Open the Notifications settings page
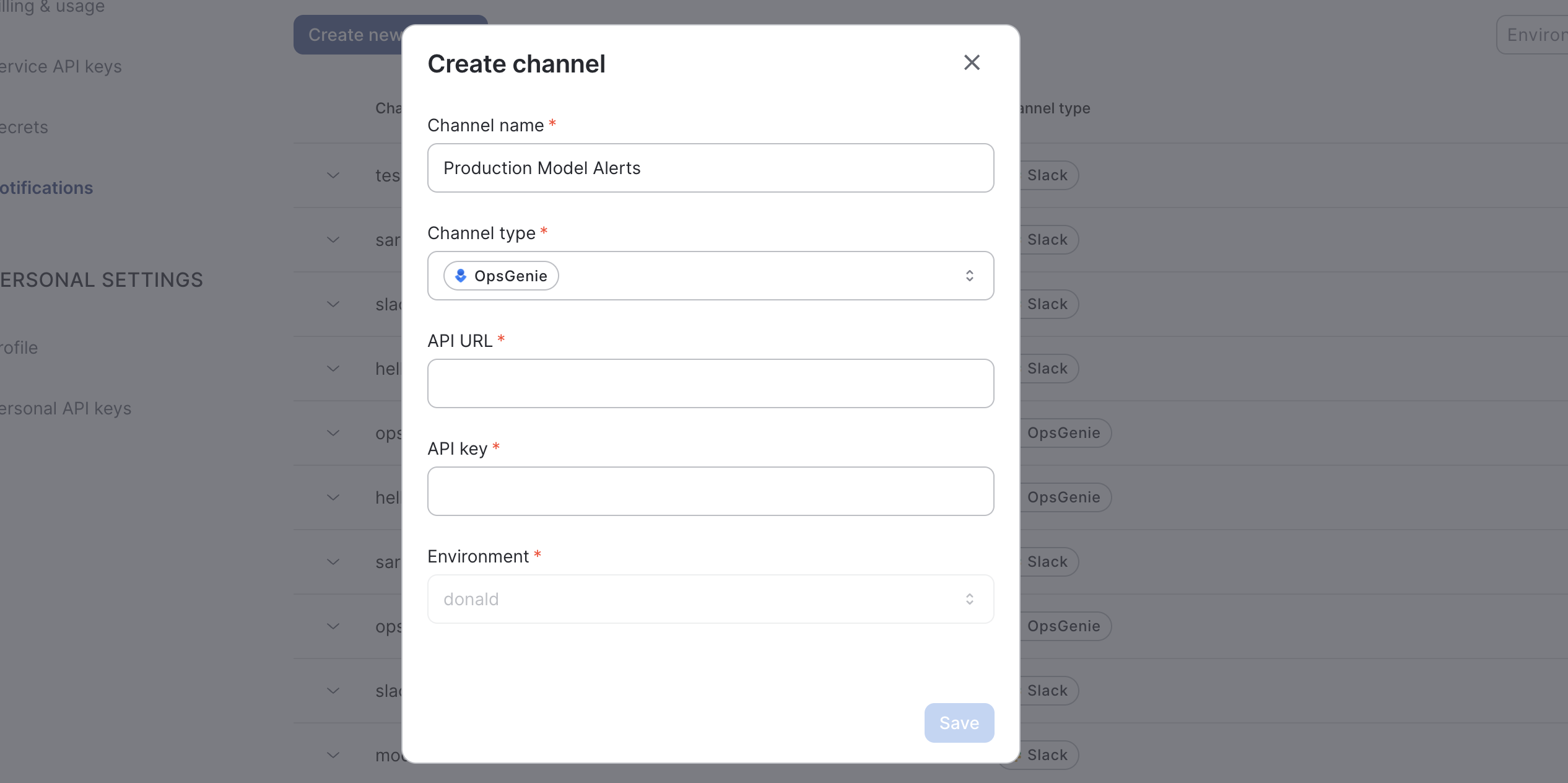 [46, 188]
